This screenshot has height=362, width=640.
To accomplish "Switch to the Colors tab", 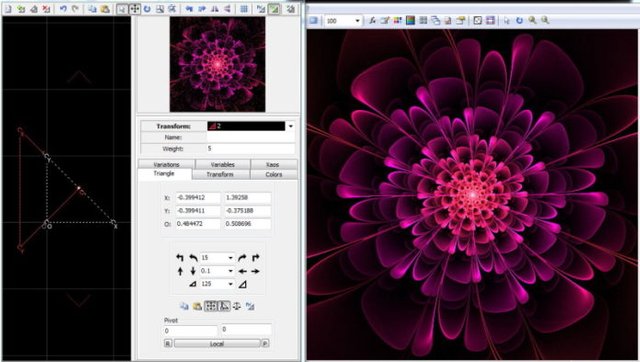I will click(274, 174).
